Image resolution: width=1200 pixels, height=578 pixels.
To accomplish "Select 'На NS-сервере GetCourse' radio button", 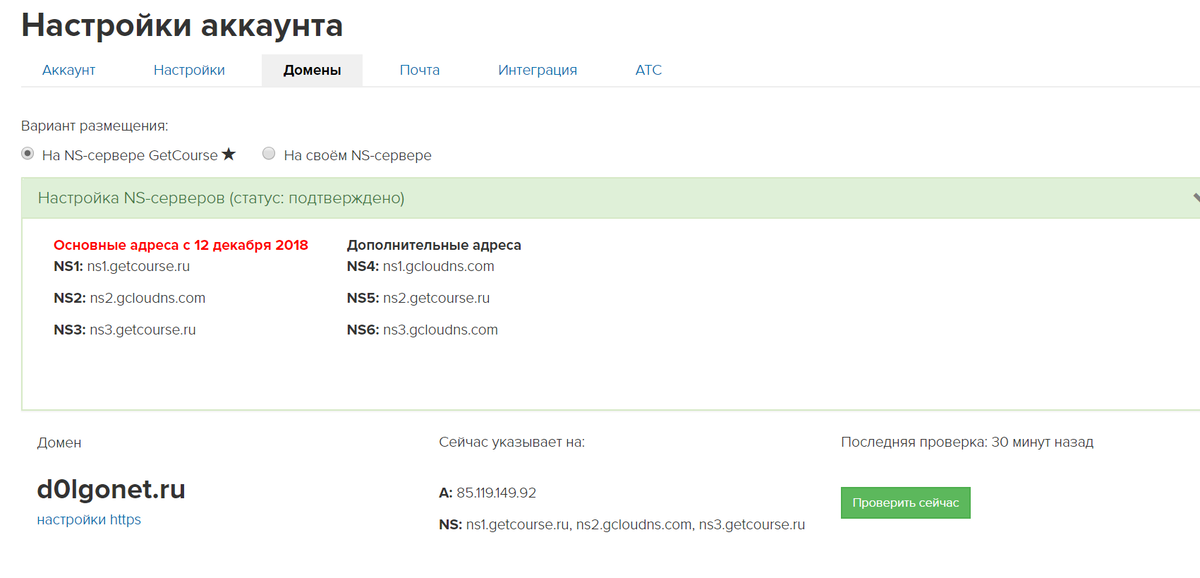I will [28, 154].
